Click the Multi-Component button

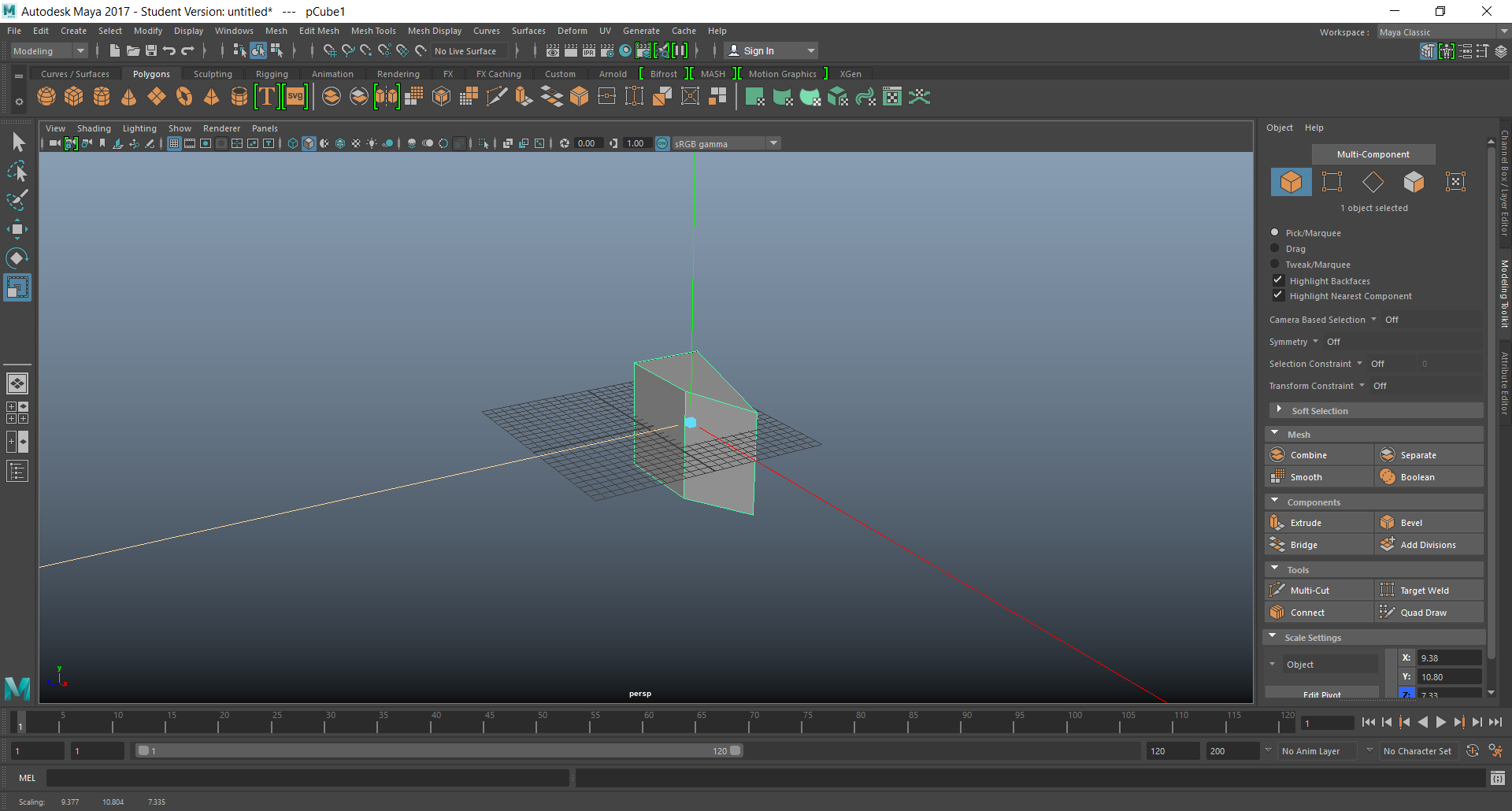[1373, 154]
